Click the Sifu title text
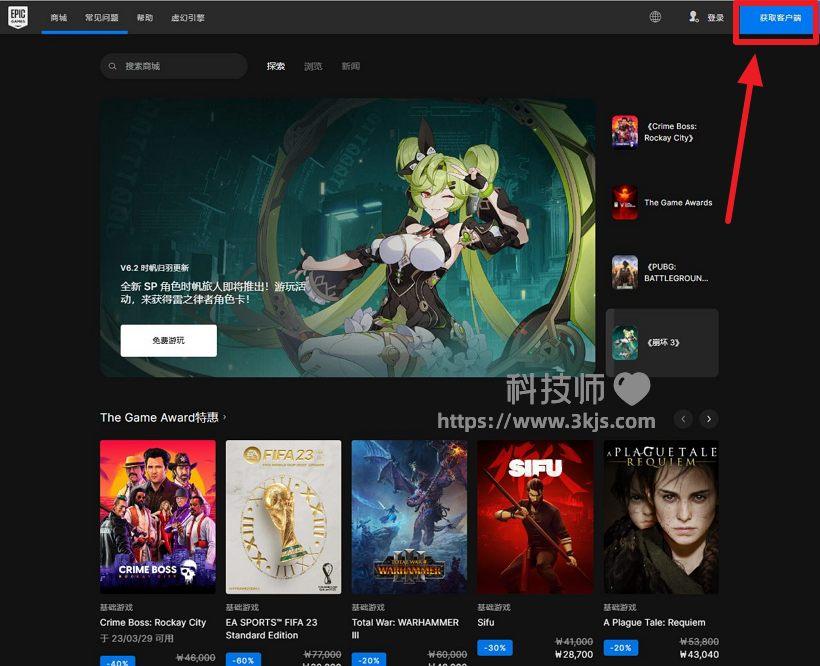The width and height of the screenshot is (820, 666). 486,623
